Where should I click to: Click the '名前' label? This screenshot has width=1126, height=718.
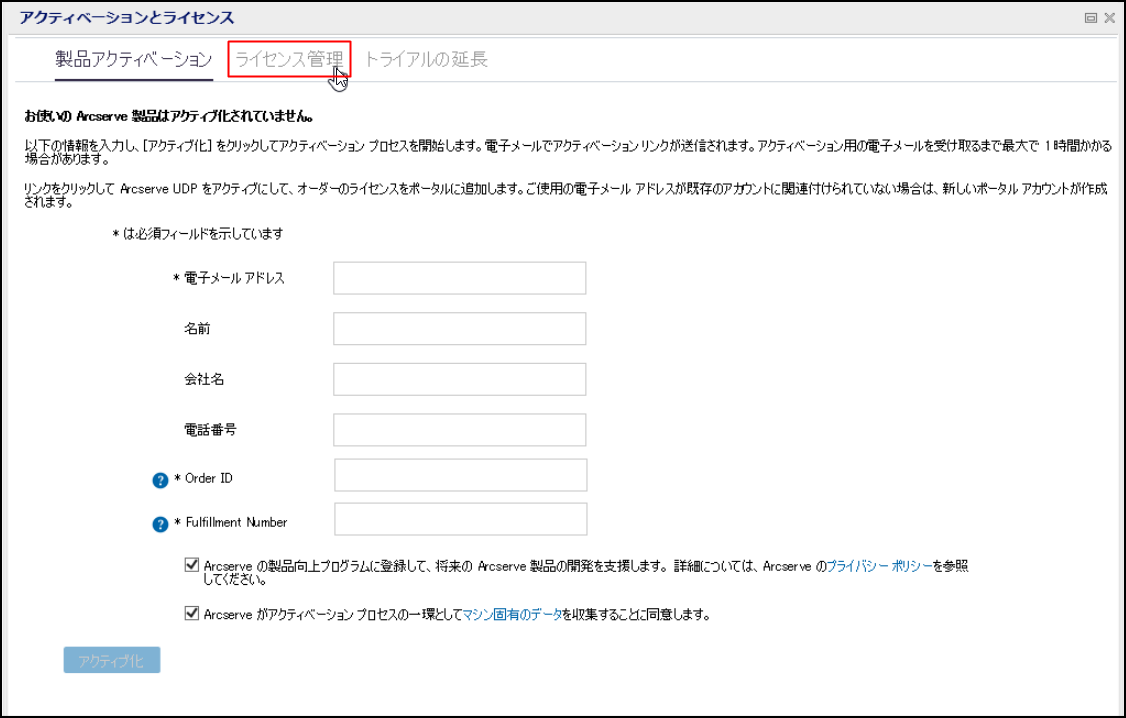click(197, 329)
